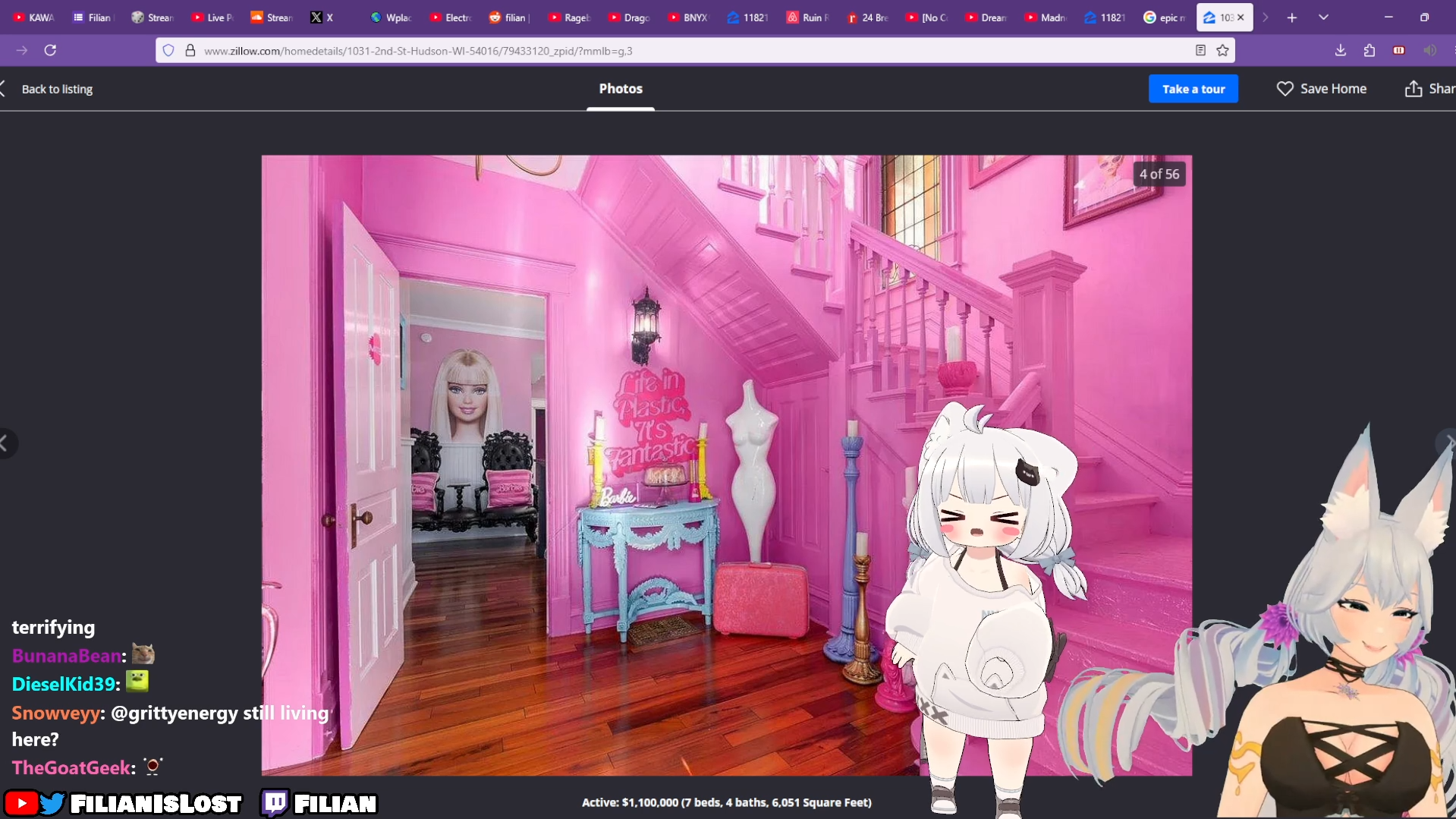
Task: Open the 24 Bre tab
Action: [868, 17]
